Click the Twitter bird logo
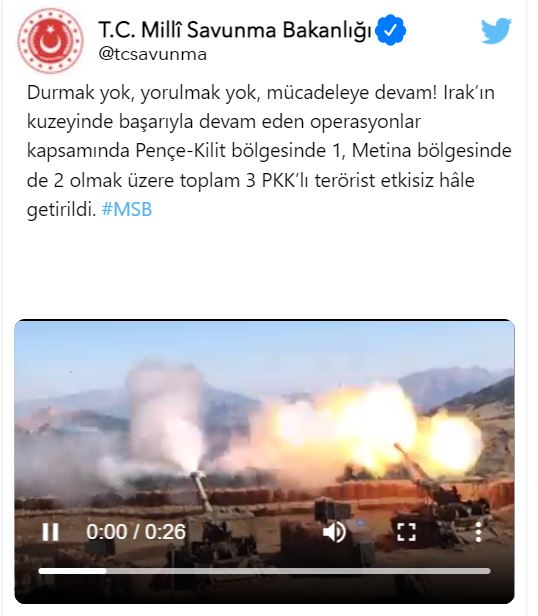 [496, 31]
